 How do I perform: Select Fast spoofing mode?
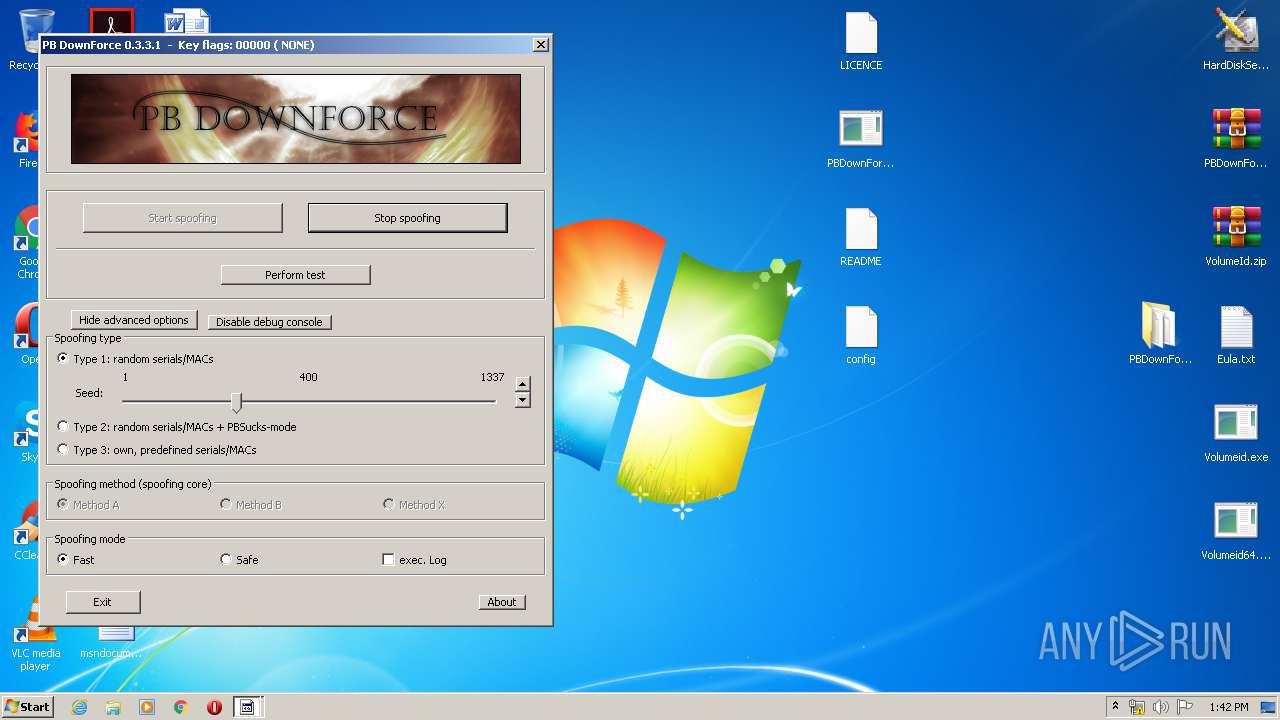[76, 560]
